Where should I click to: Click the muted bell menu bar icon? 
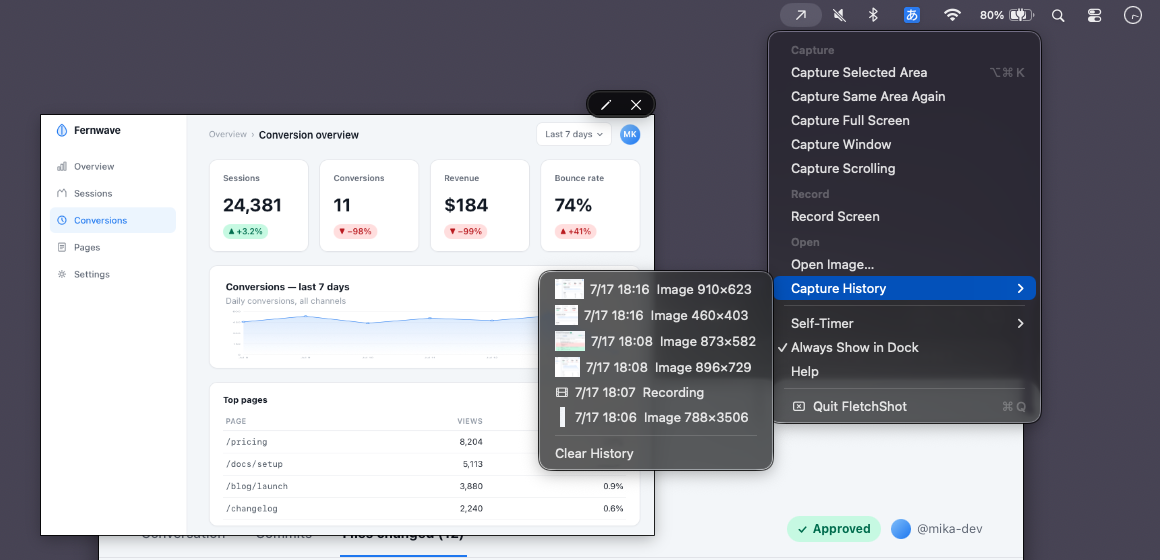pyautogui.click(x=839, y=15)
